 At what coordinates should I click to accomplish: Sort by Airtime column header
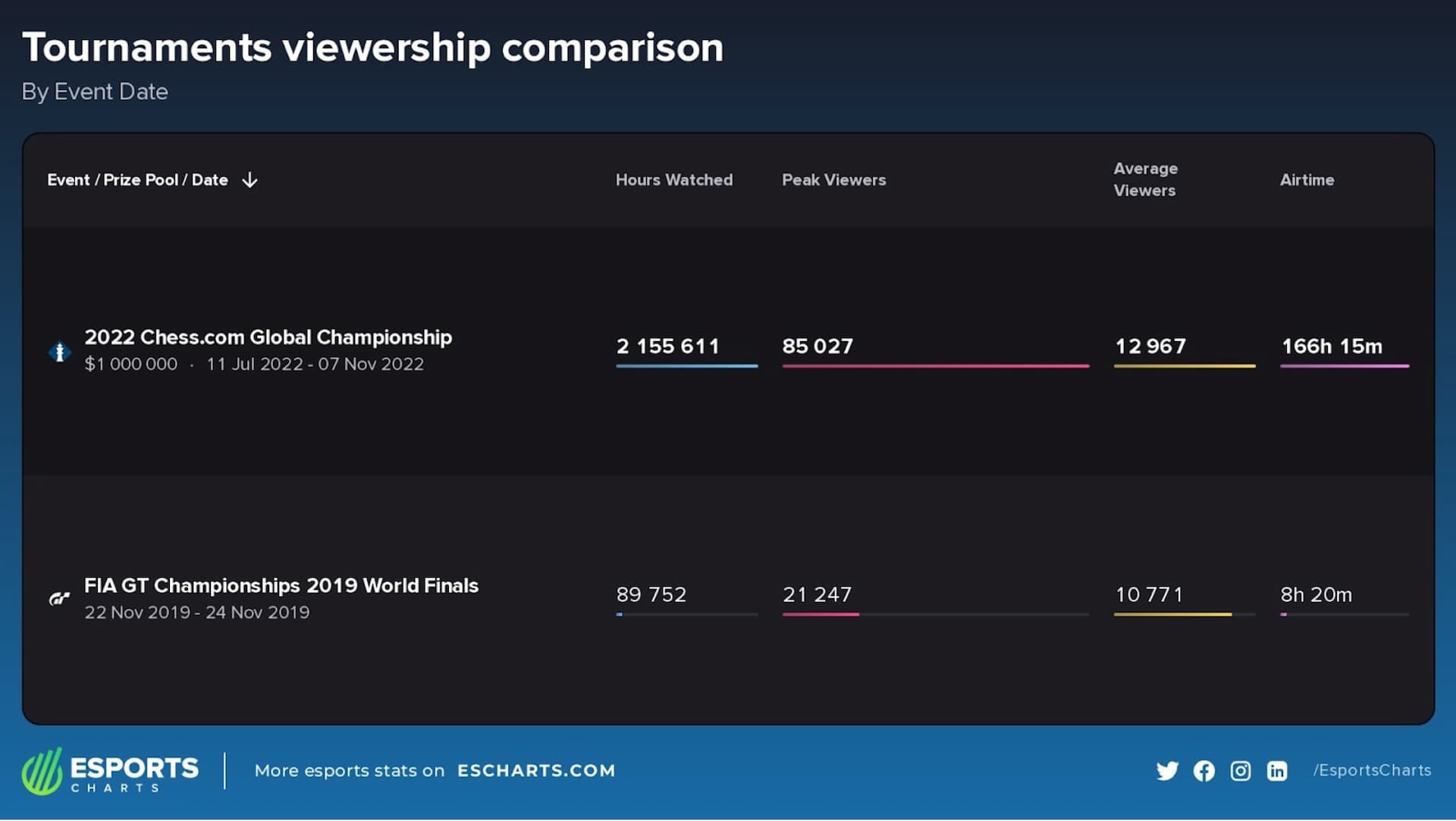tap(1307, 180)
